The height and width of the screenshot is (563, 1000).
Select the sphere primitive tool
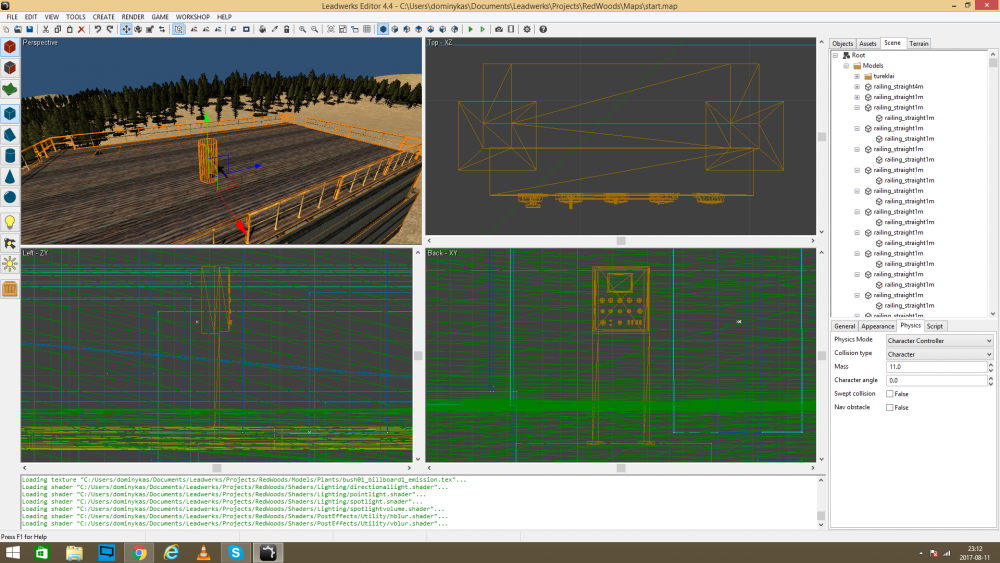click(10, 197)
